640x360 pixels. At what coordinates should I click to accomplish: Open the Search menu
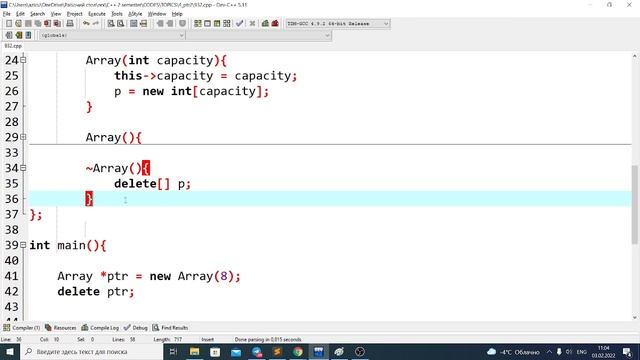pyautogui.click(x=37, y=14)
